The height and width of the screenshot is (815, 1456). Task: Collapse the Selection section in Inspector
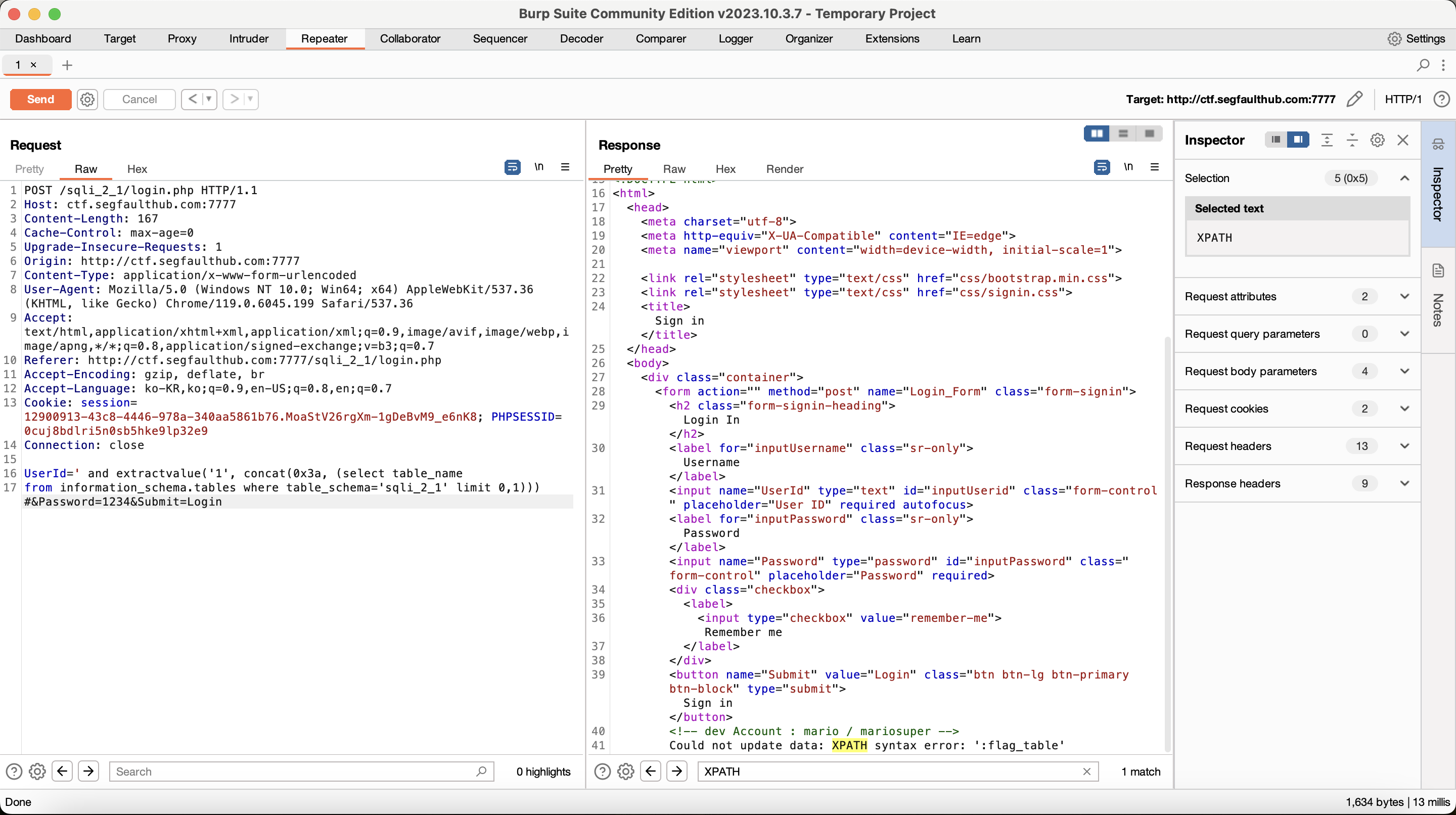(1404, 178)
